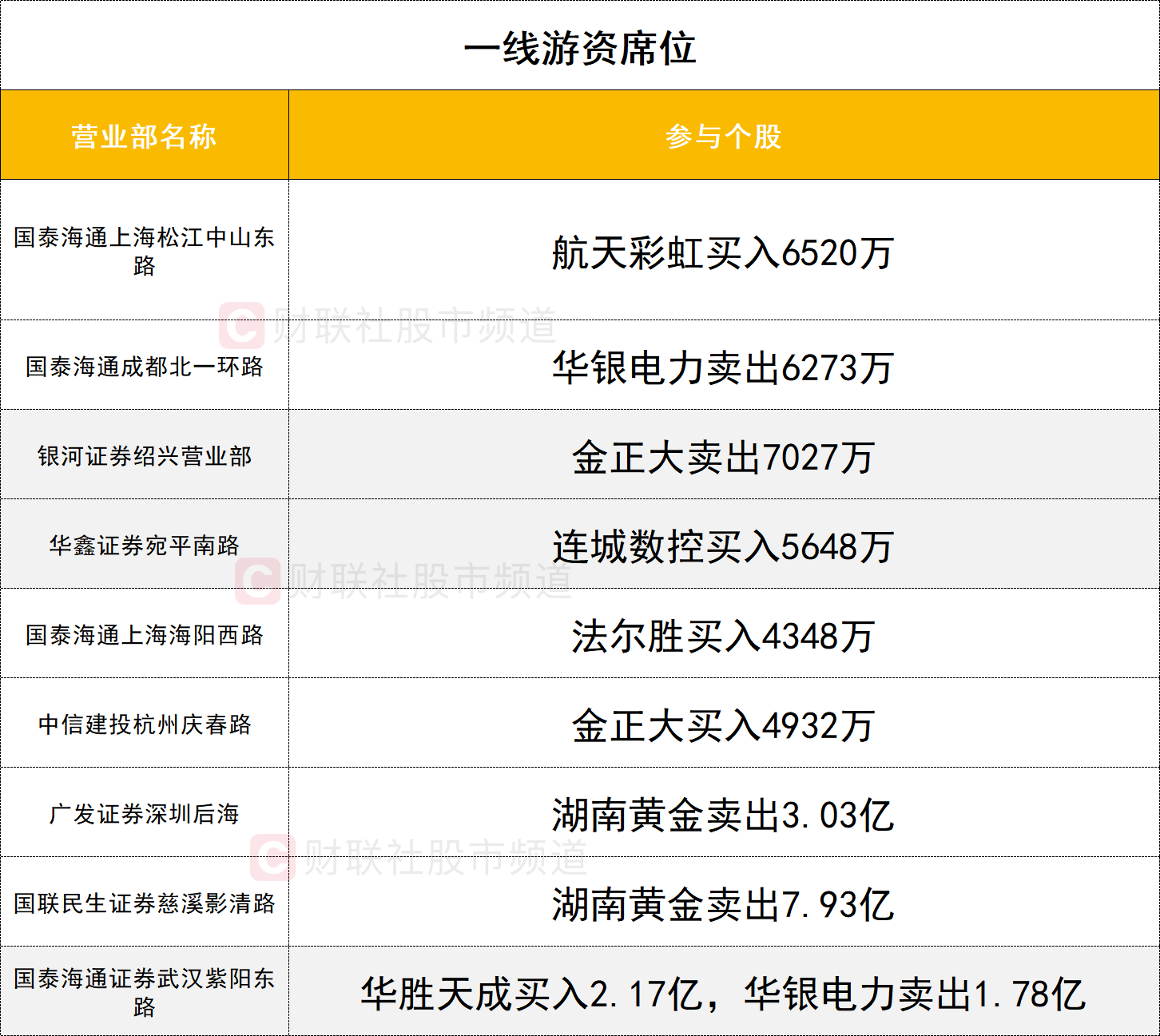The width and height of the screenshot is (1160, 1036).
Task: Select 国泰海通上海海阳西路
Action: [145, 634]
